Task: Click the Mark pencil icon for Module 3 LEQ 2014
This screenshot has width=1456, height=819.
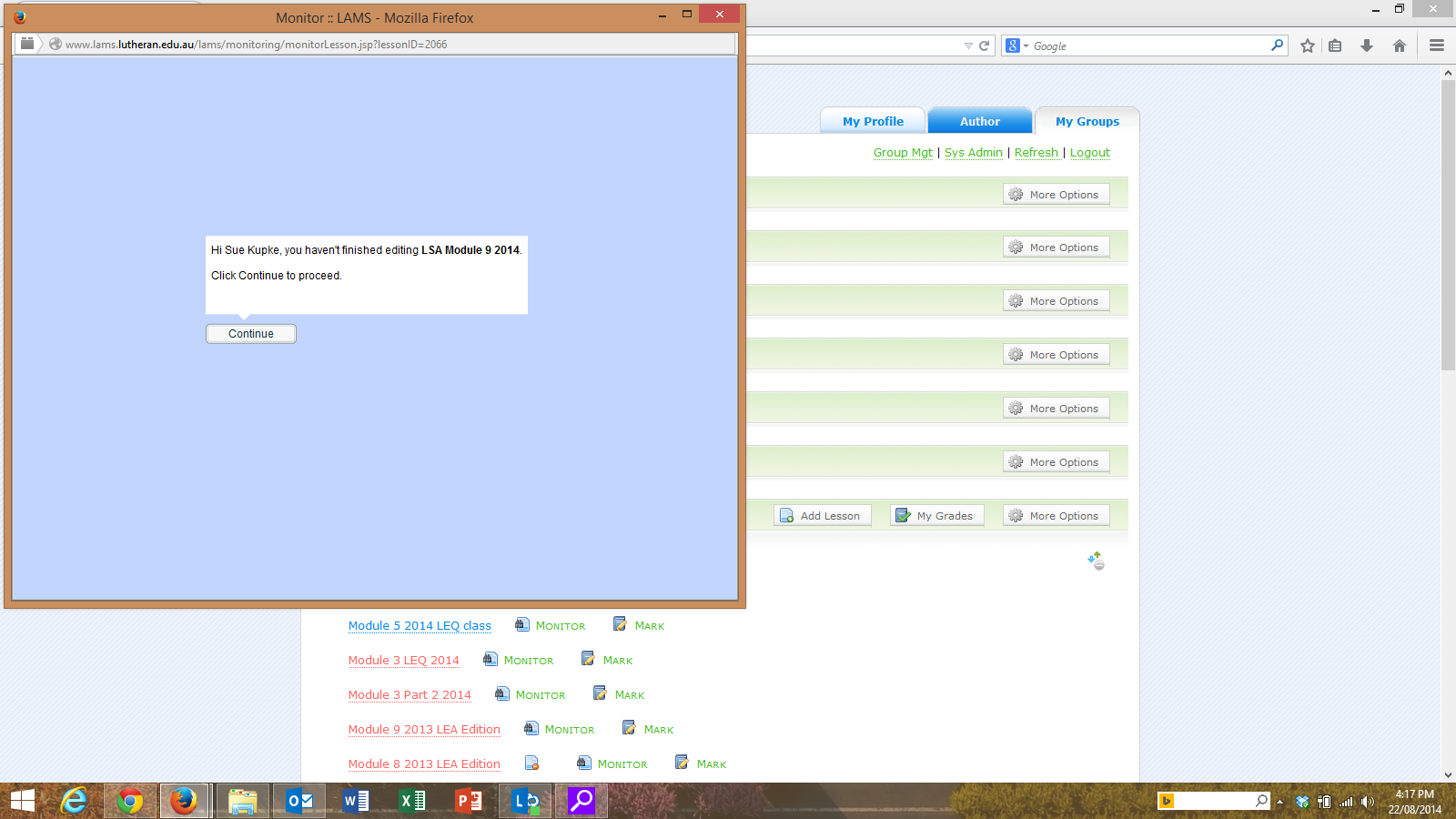Action: click(x=588, y=659)
